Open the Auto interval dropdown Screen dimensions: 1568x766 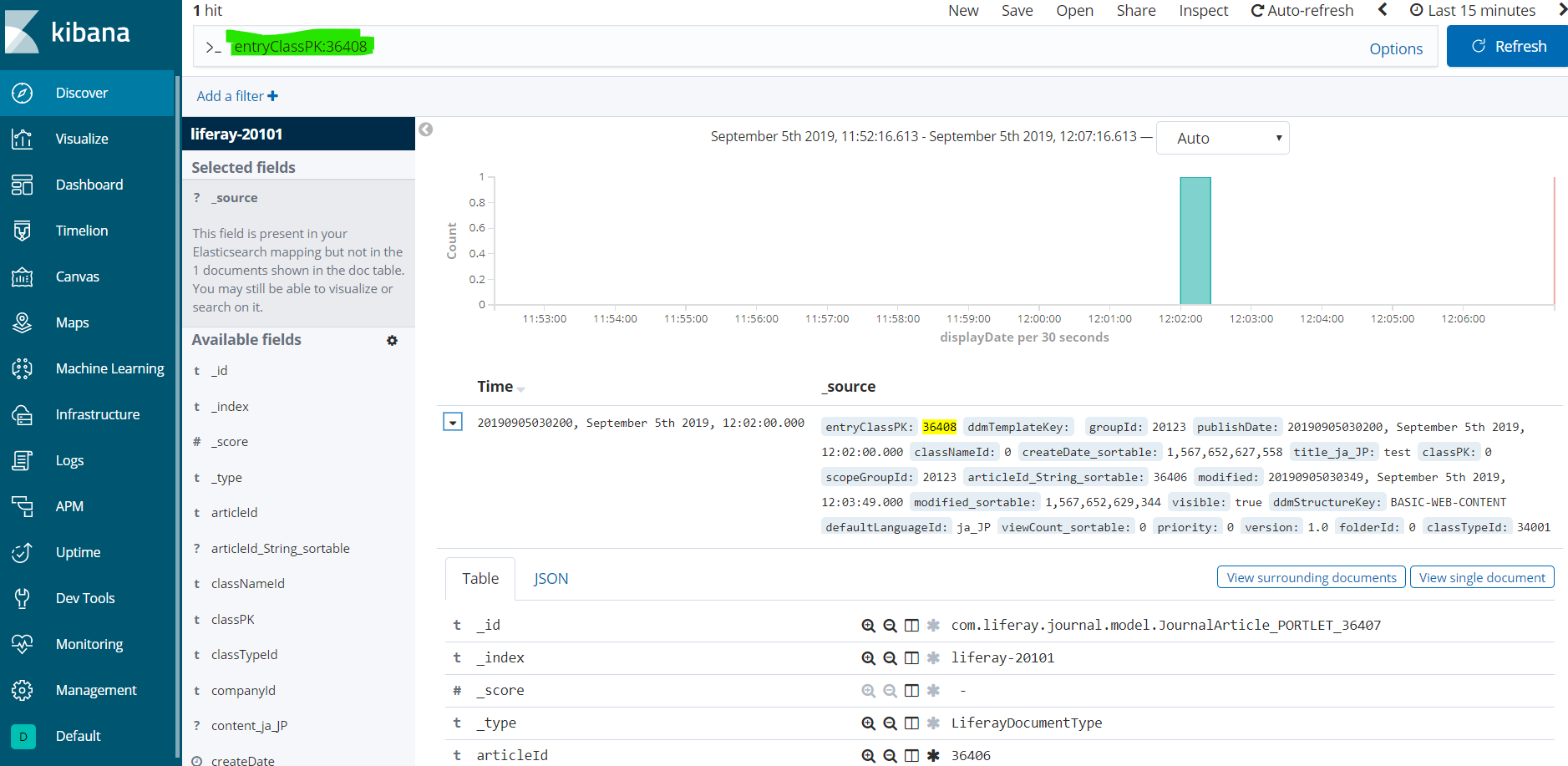tap(1223, 138)
